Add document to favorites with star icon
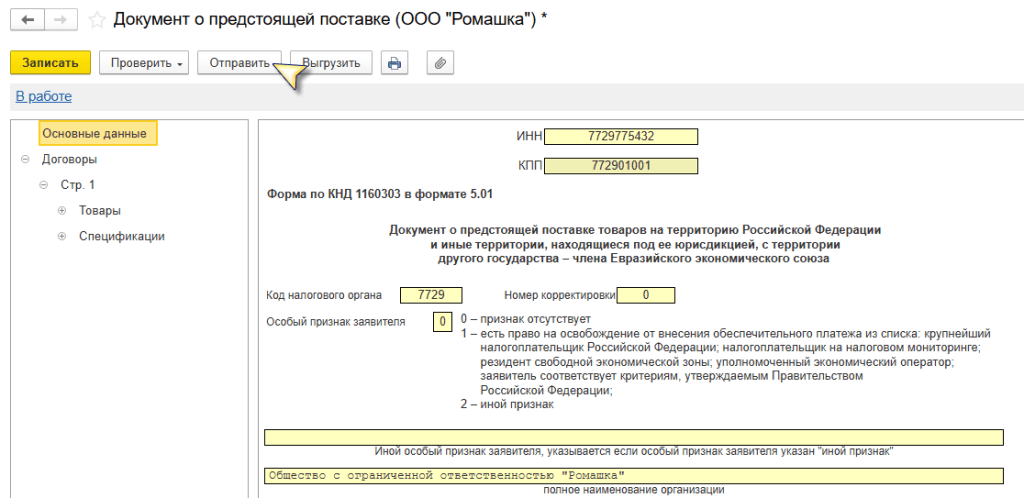Screen dimensions: 1024x498 click(x=97, y=20)
